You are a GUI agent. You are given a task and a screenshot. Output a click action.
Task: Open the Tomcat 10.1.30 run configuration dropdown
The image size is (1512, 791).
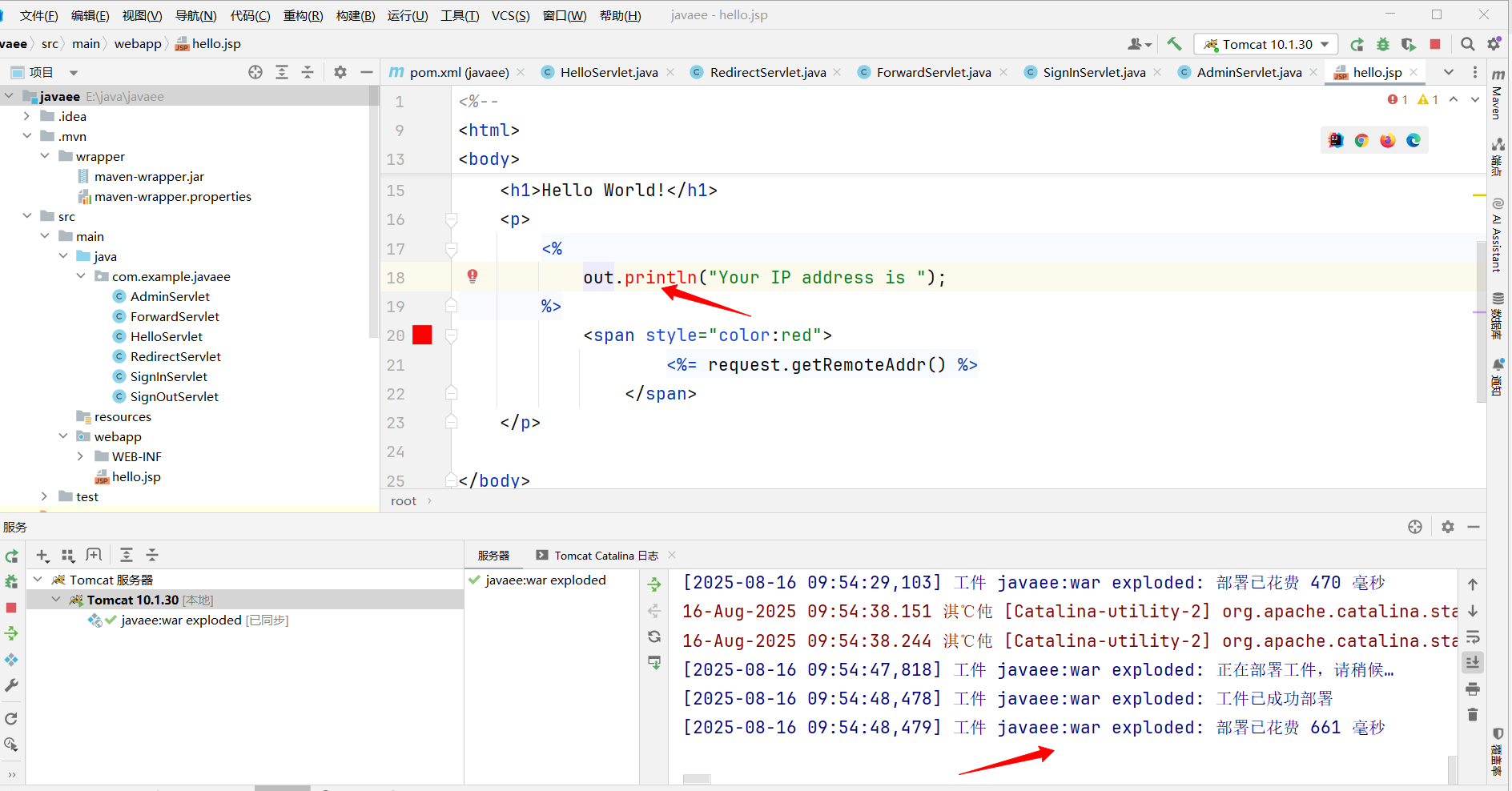click(1266, 44)
